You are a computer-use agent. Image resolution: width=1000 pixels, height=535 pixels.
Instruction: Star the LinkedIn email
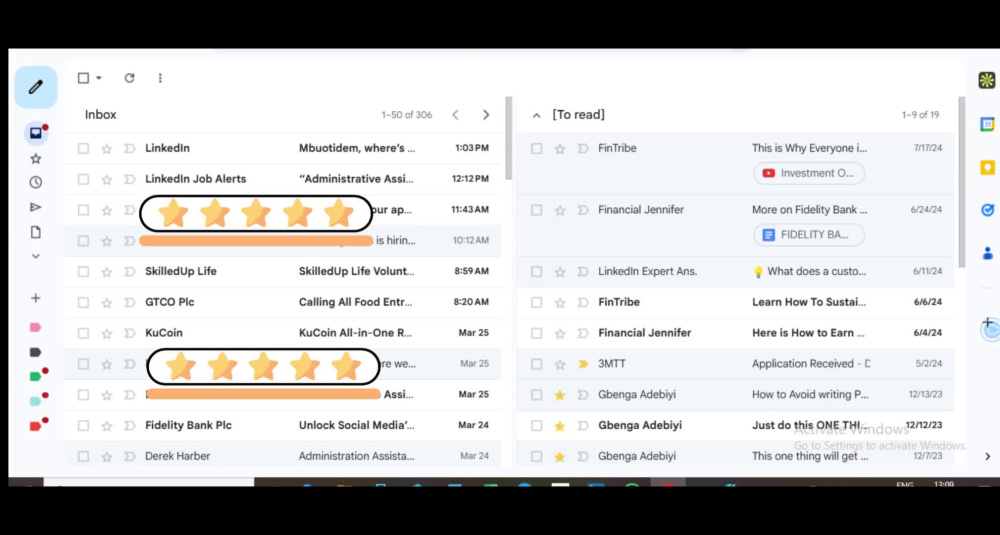coord(107,149)
